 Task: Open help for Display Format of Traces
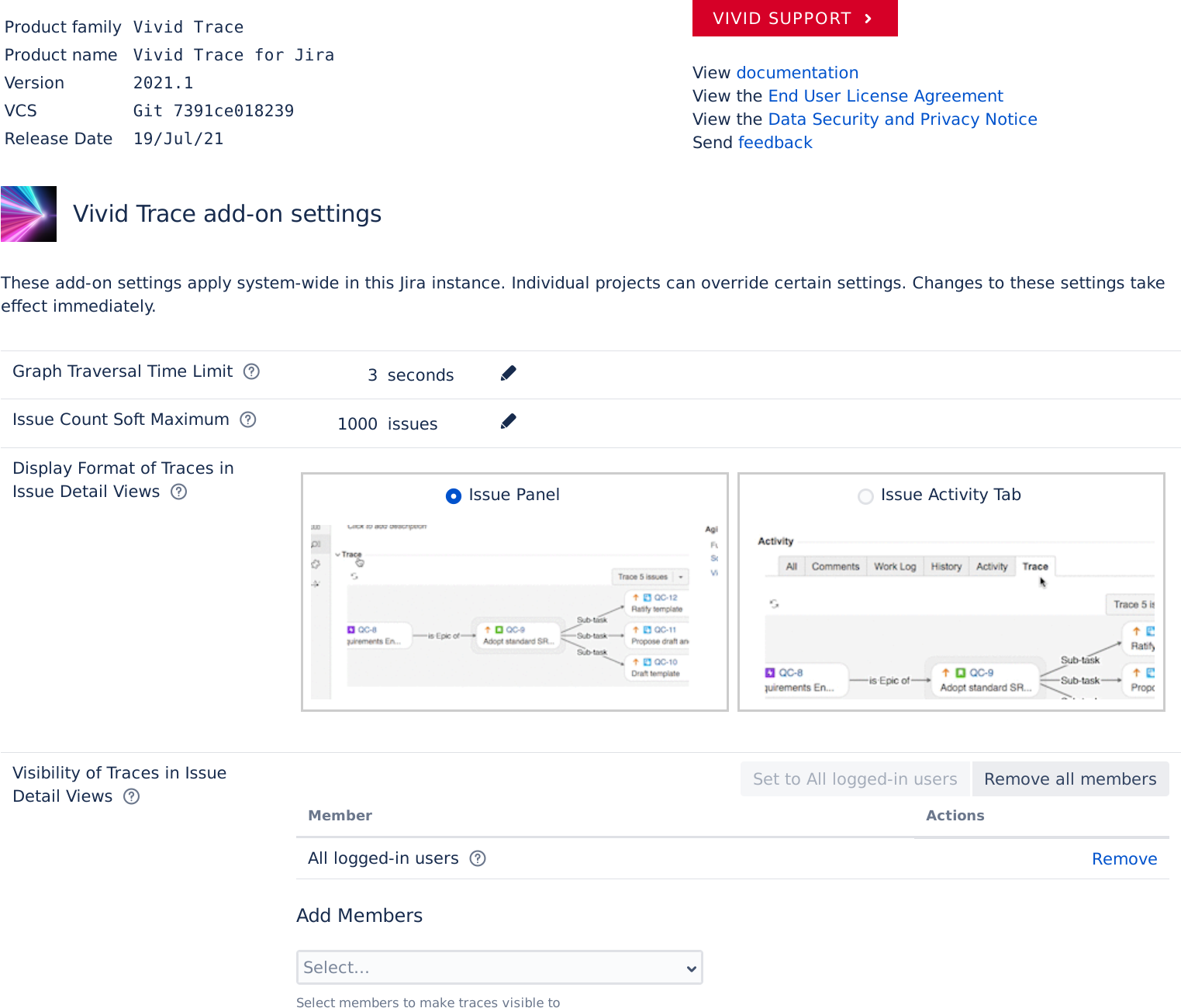coord(179,492)
